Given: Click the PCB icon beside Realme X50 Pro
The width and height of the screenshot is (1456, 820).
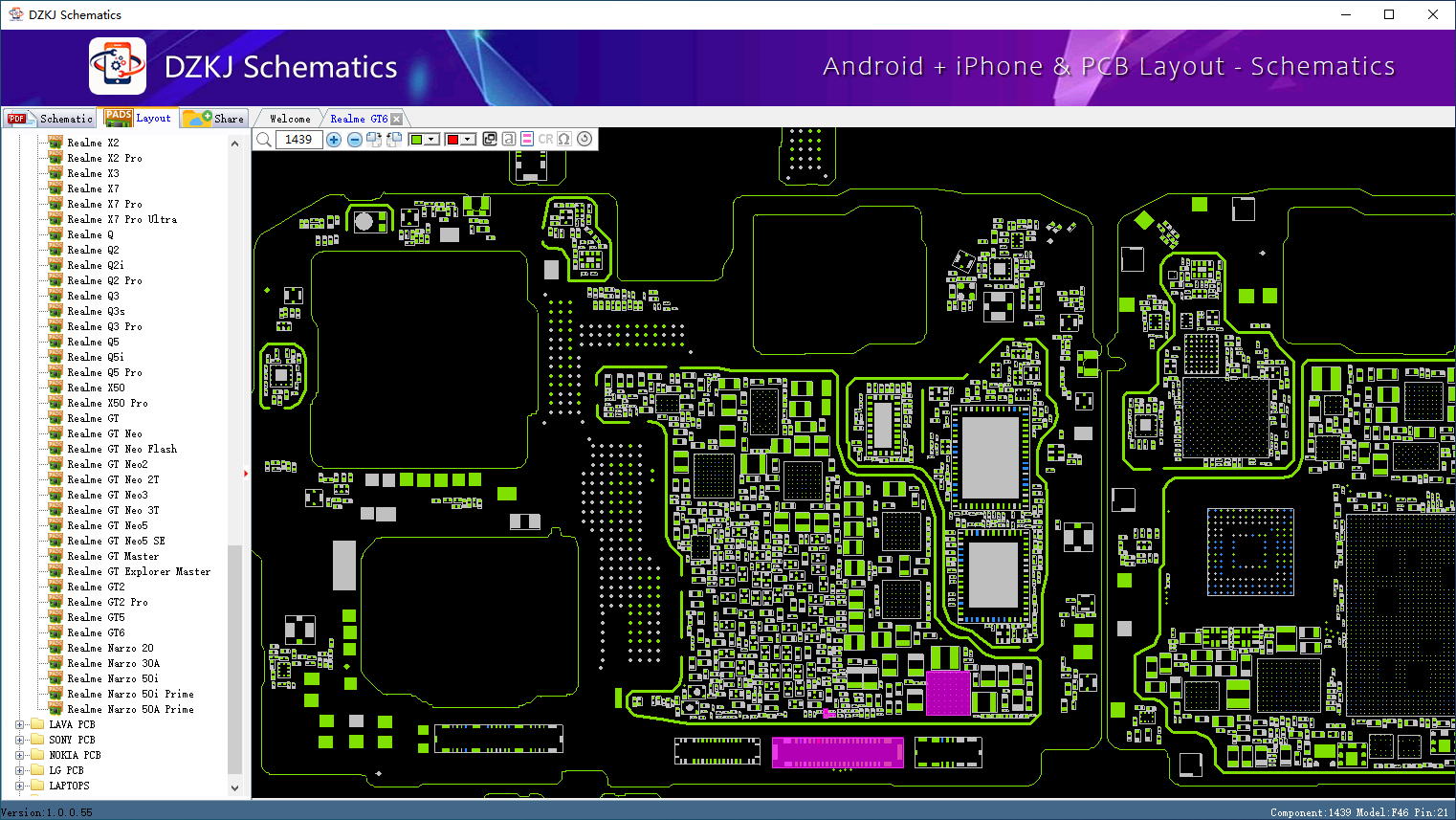Looking at the screenshot, I should [55, 403].
